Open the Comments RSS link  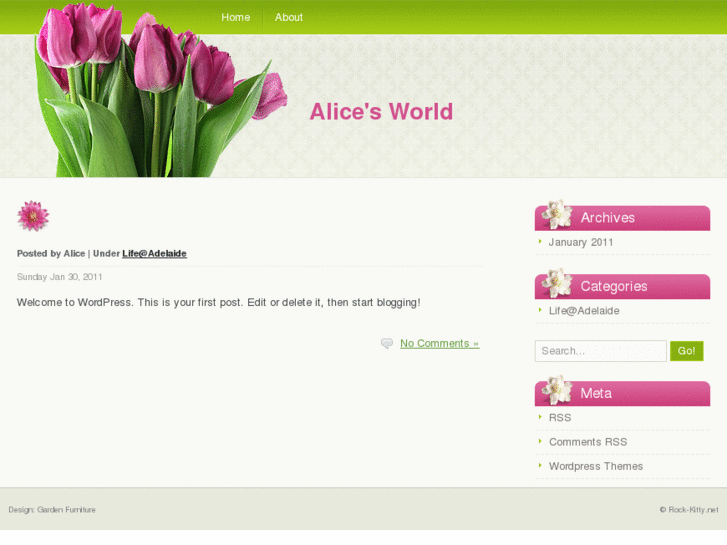pos(588,442)
